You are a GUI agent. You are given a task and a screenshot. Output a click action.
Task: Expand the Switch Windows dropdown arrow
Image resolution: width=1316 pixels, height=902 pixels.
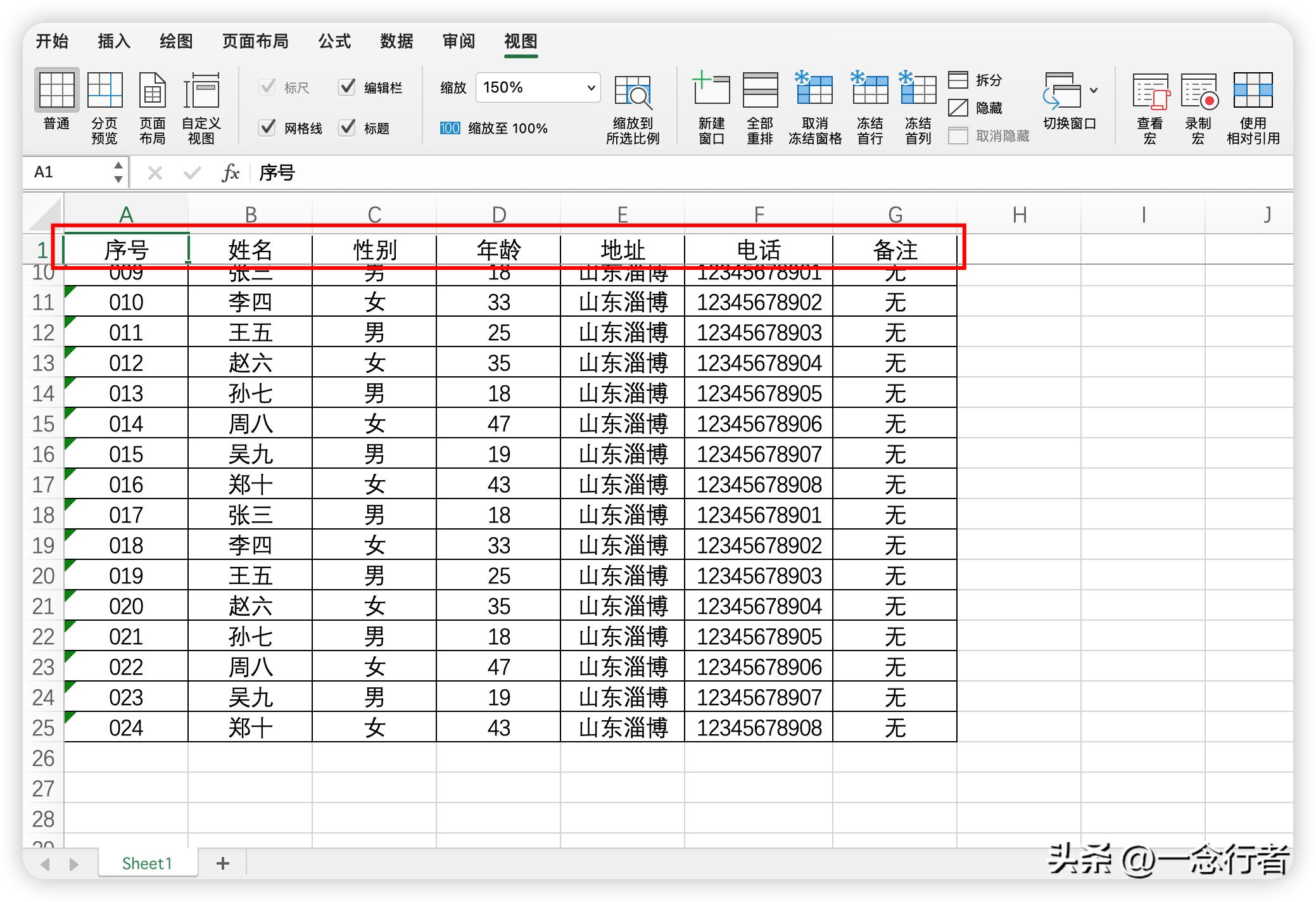[1094, 91]
